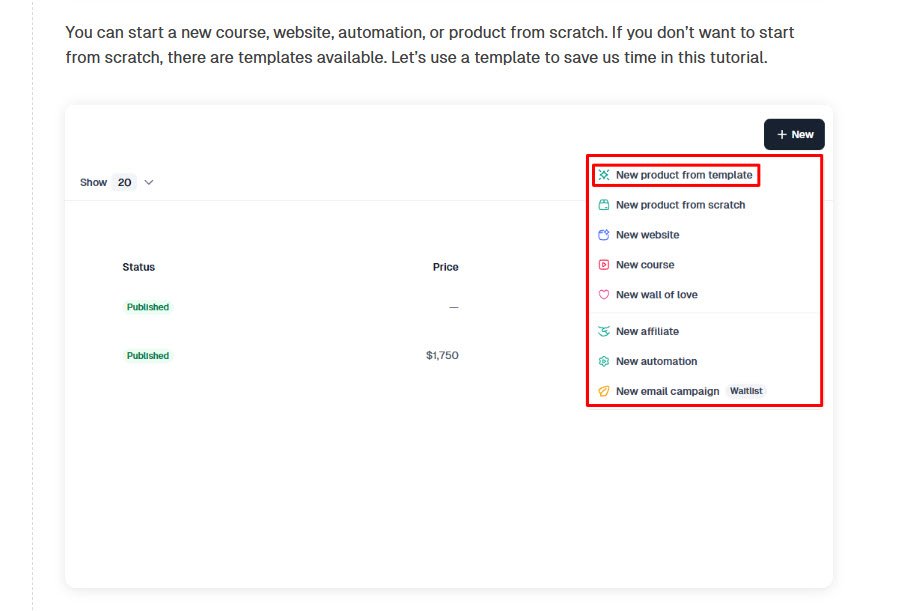The height and width of the screenshot is (611, 916).
Task: Click the New button
Action: 794,134
